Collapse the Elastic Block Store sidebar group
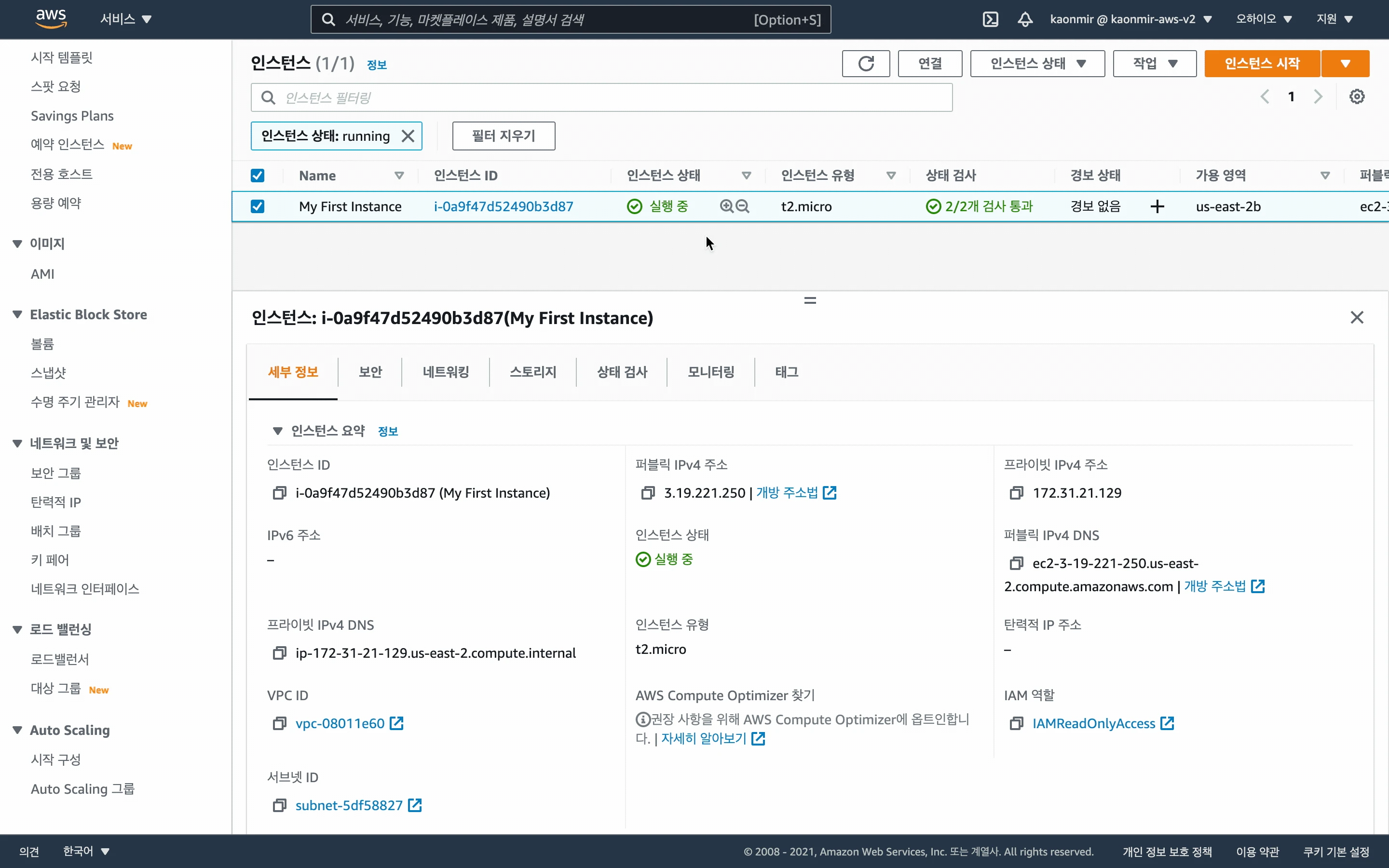 (18, 314)
